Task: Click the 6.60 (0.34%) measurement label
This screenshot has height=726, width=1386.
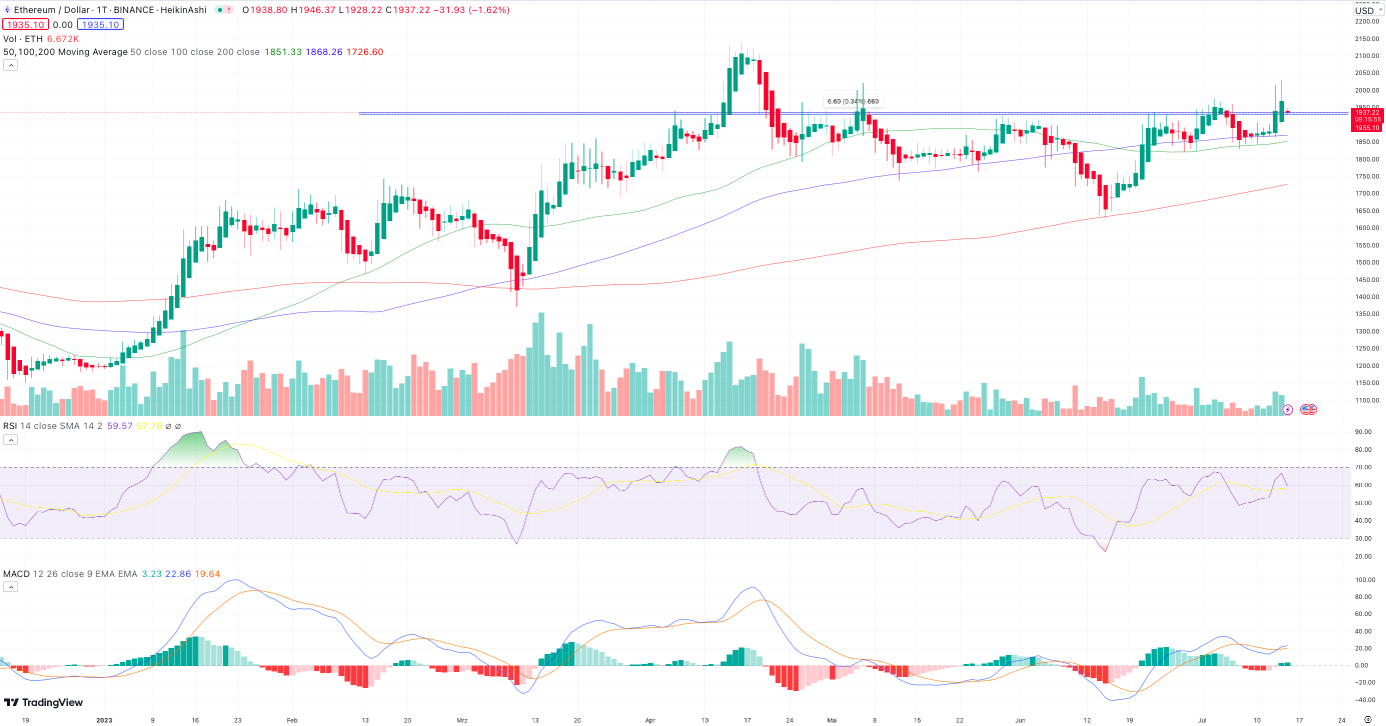Action: (853, 101)
